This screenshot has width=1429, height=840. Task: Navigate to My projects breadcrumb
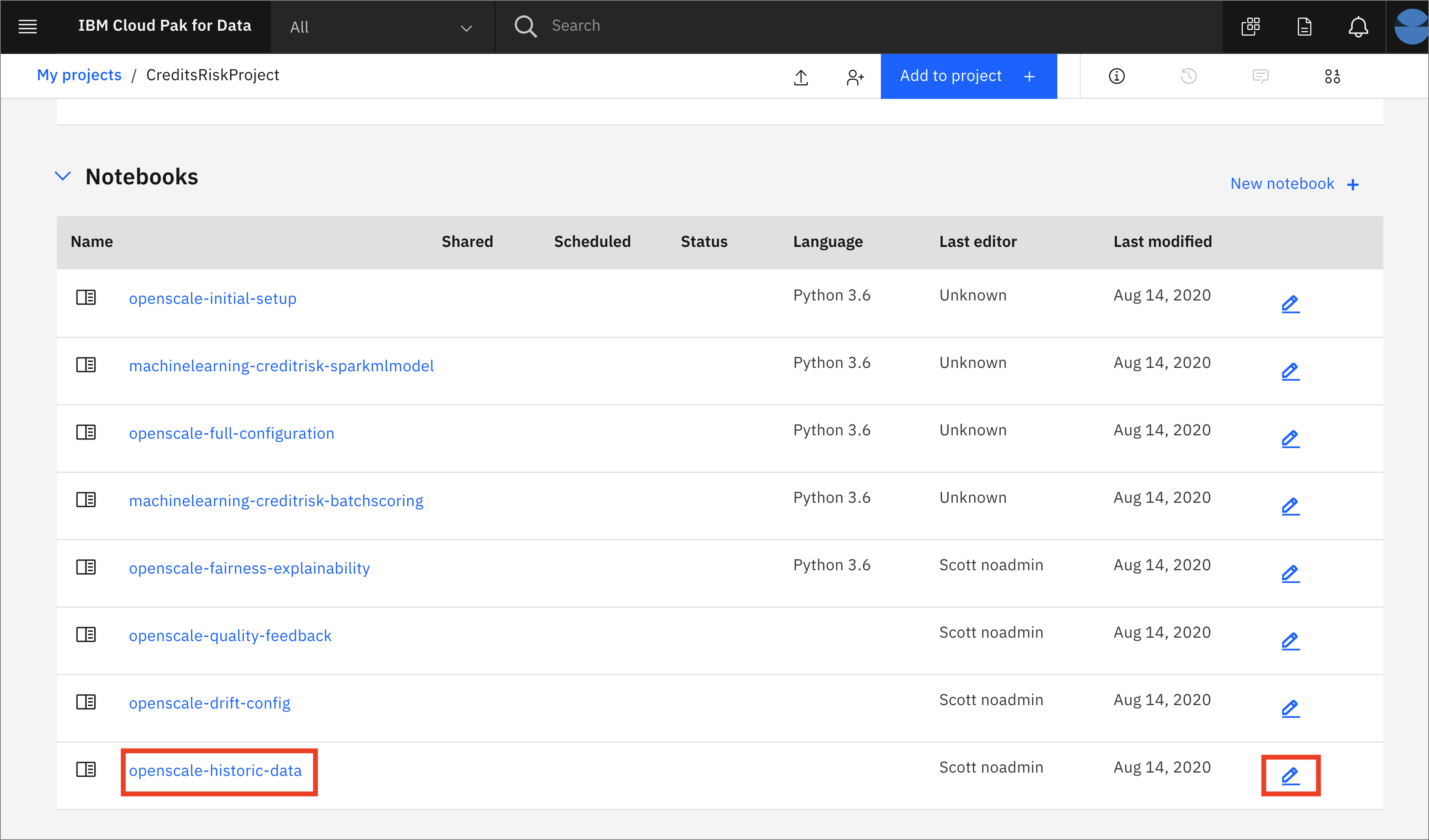click(79, 74)
